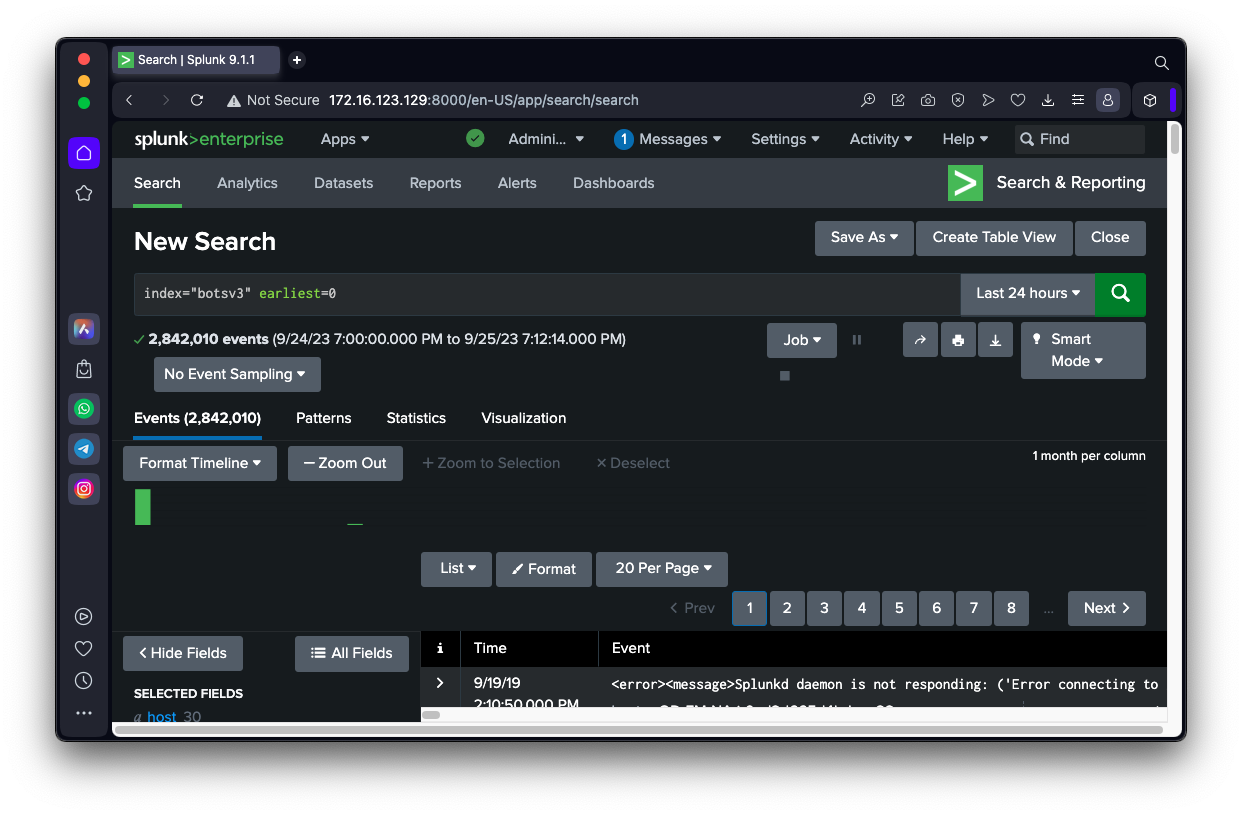Screen dimensions: 1242x815
Task: Open the Settings dropdown menu
Action: click(786, 139)
